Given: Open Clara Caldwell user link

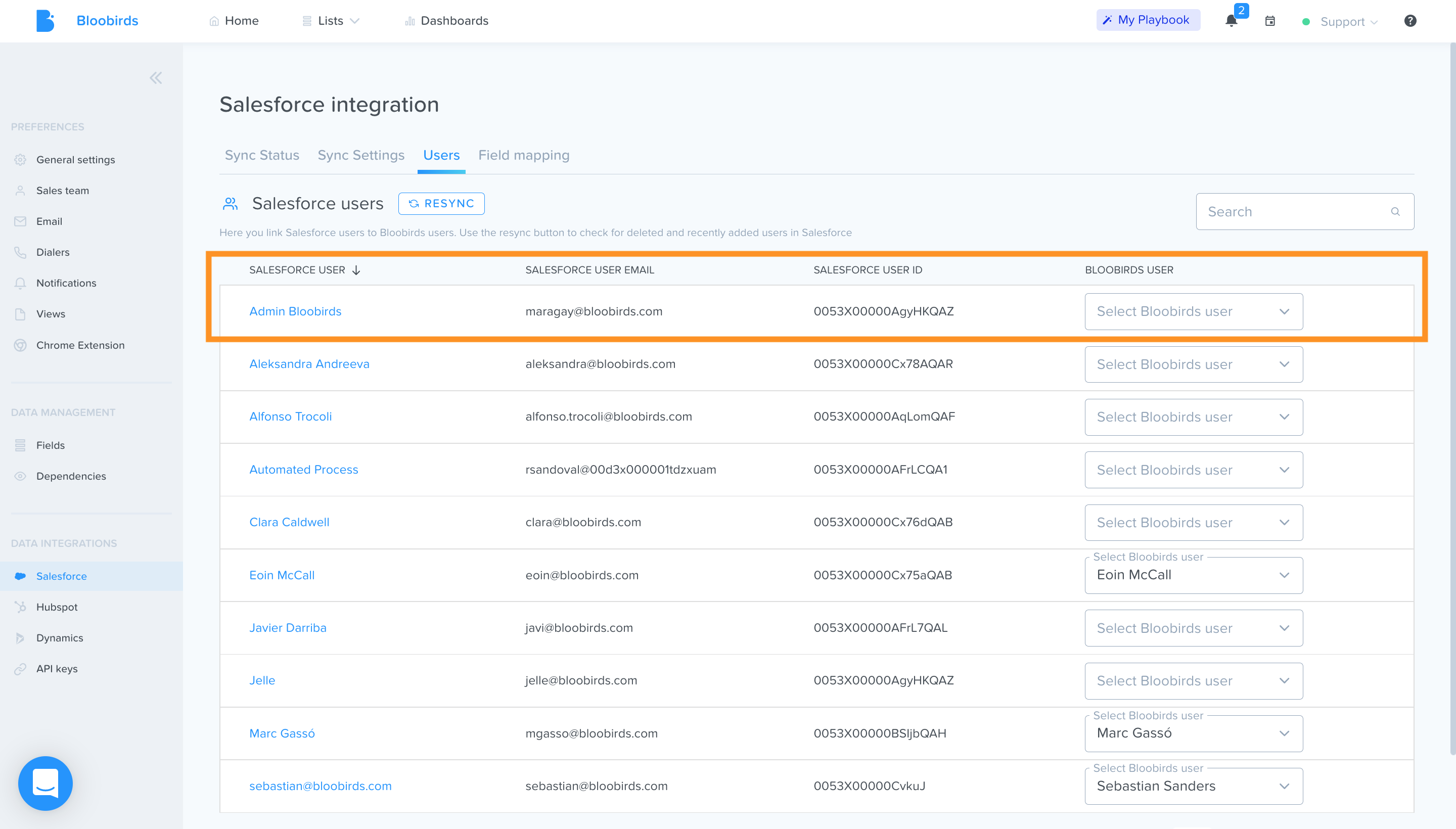Looking at the screenshot, I should tap(289, 523).
